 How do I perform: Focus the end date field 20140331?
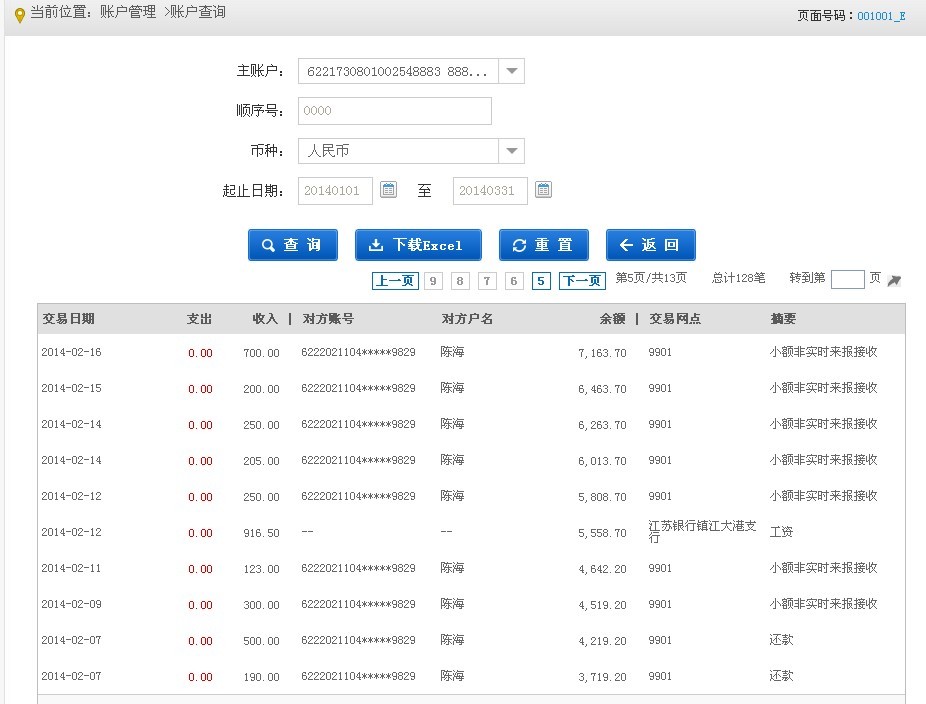(490, 191)
